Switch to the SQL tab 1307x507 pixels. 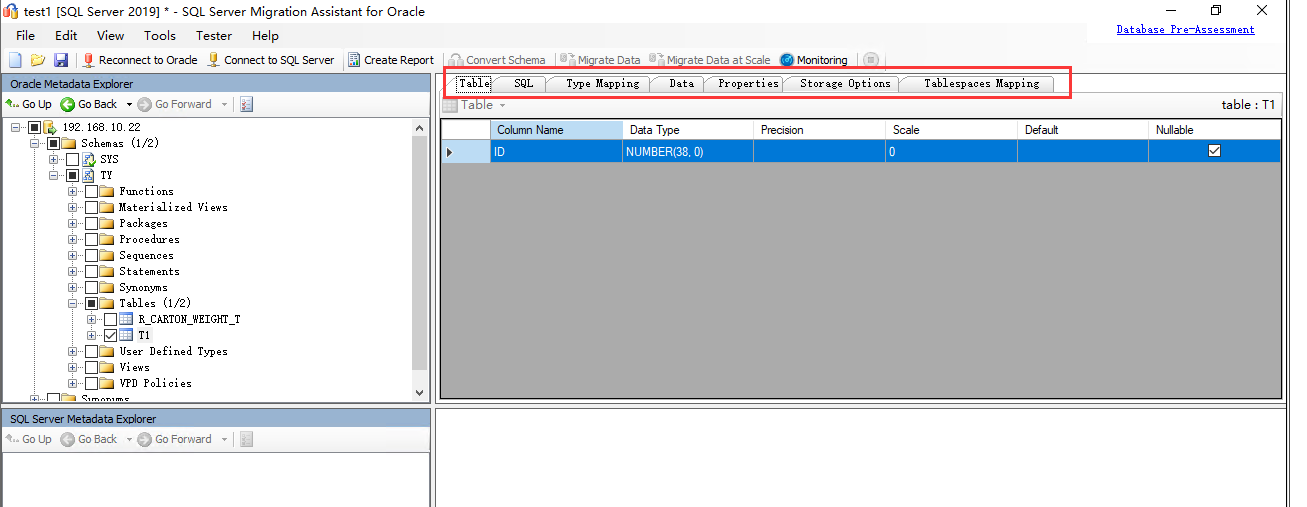523,84
